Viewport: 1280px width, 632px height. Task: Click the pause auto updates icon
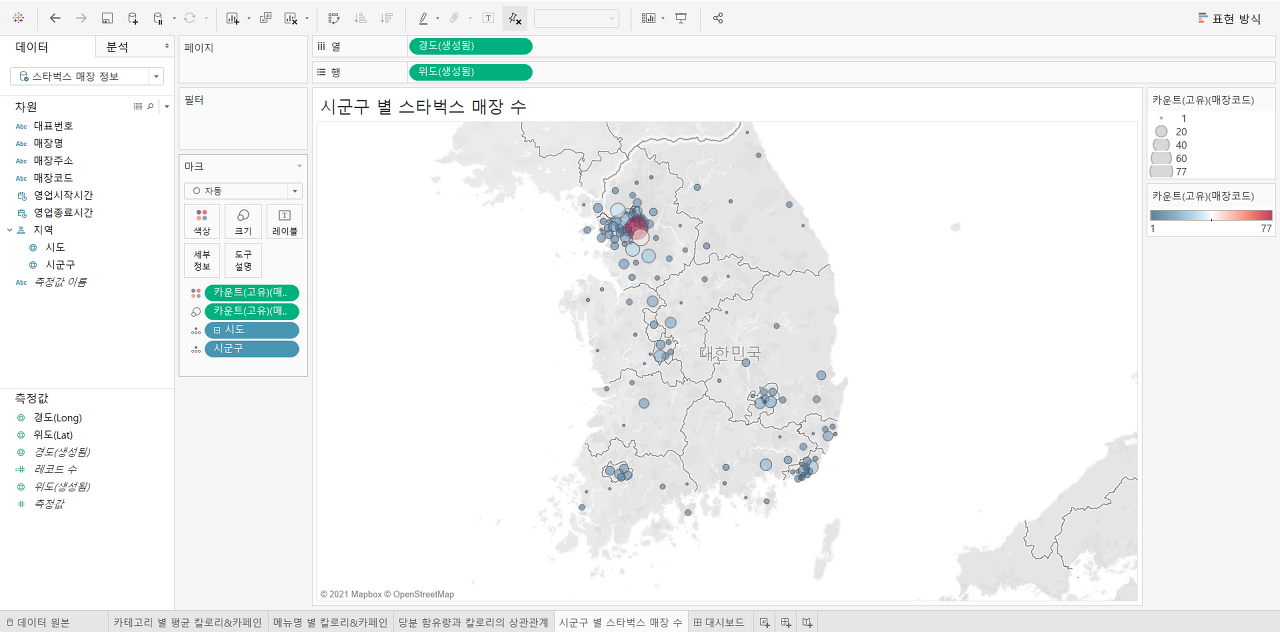tap(159, 18)
